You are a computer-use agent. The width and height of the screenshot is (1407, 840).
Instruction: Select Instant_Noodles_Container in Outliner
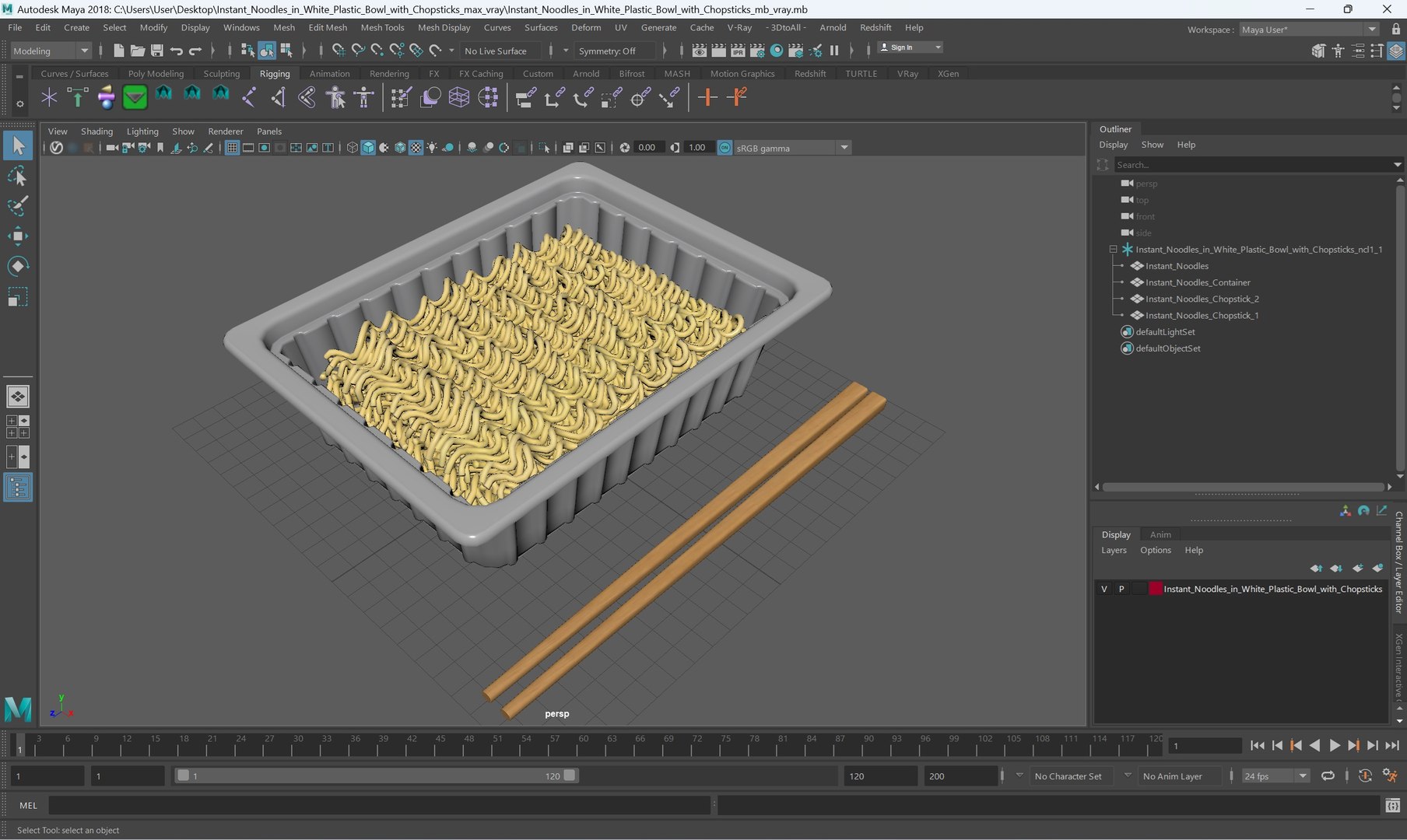pyautogui.click(x=1198, y=282)
